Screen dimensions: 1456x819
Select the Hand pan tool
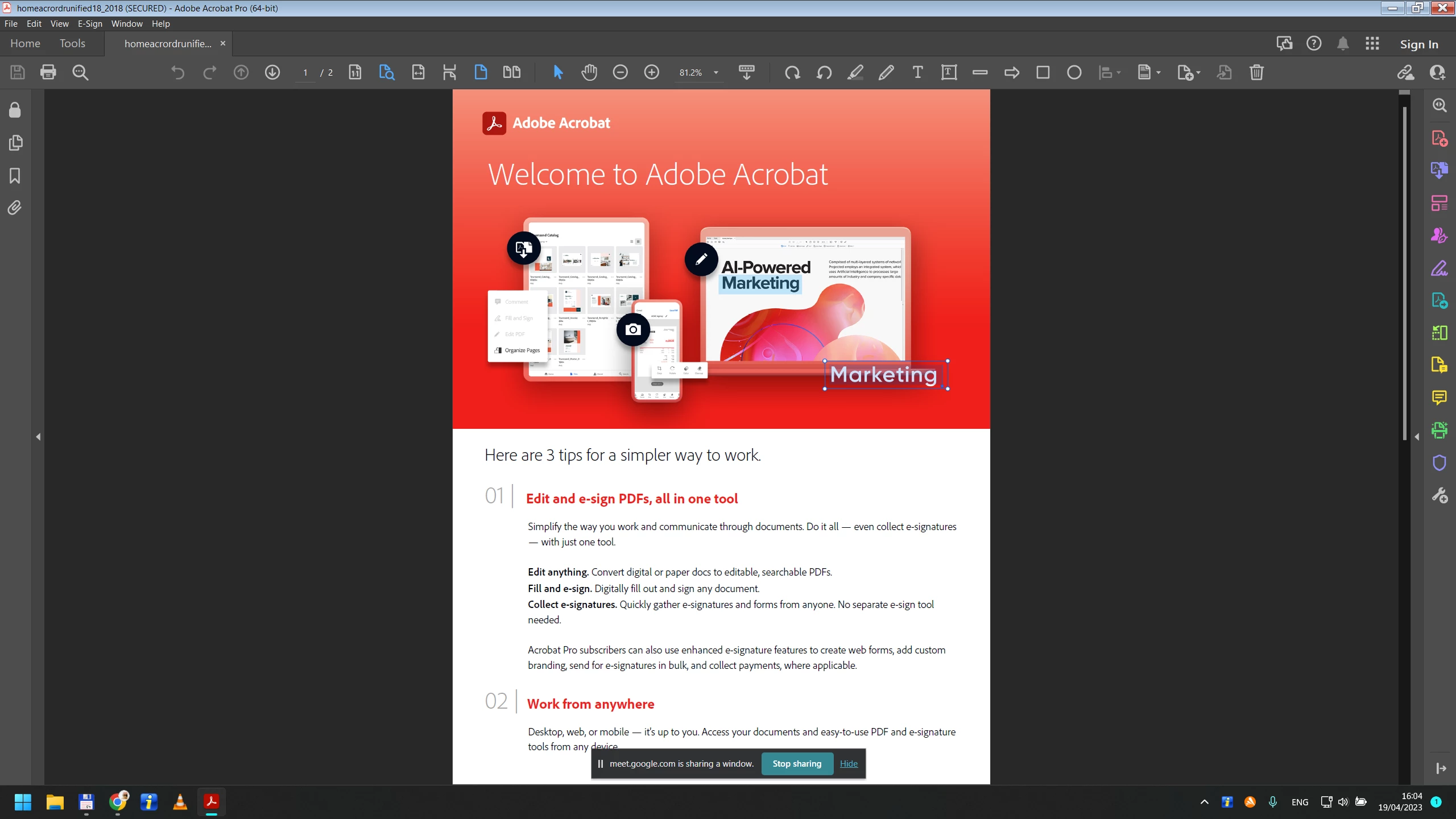(589, 72)
